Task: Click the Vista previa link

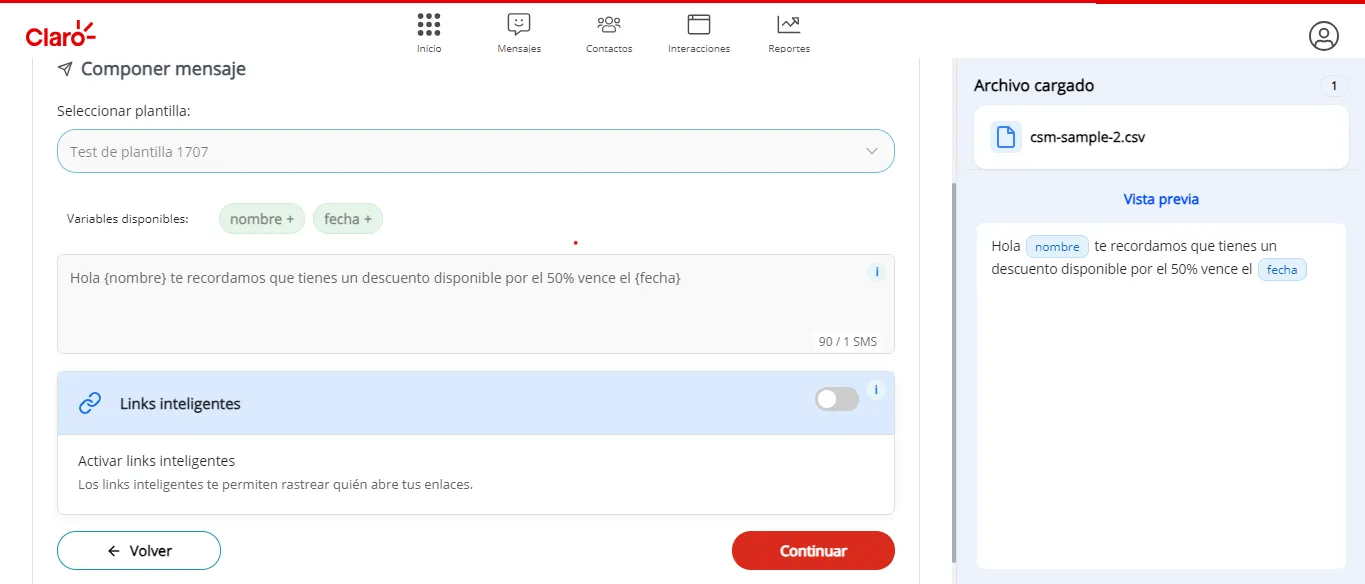Action: (1161, 199)
